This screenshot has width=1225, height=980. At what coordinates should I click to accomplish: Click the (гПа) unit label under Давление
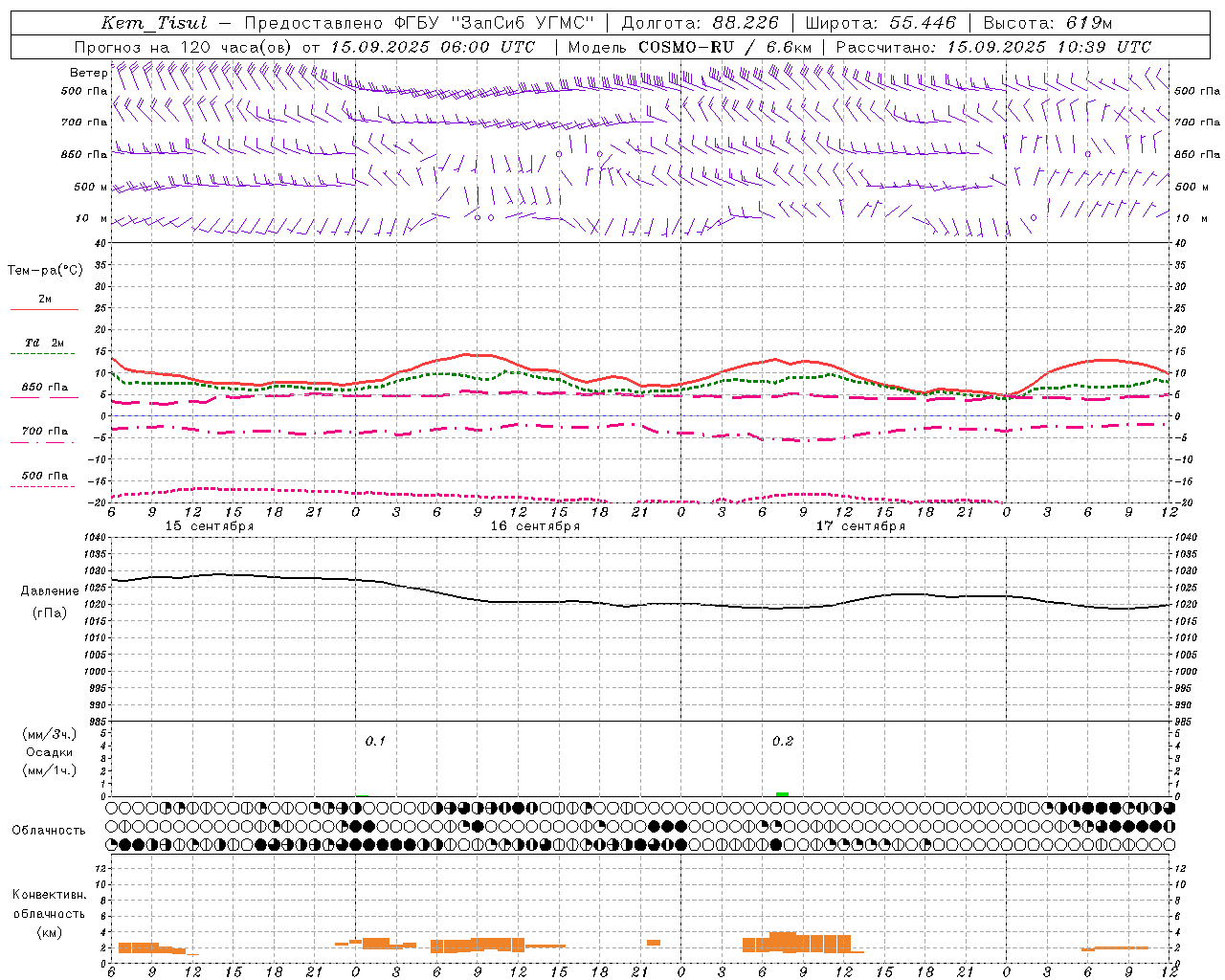tap(50, 613)
